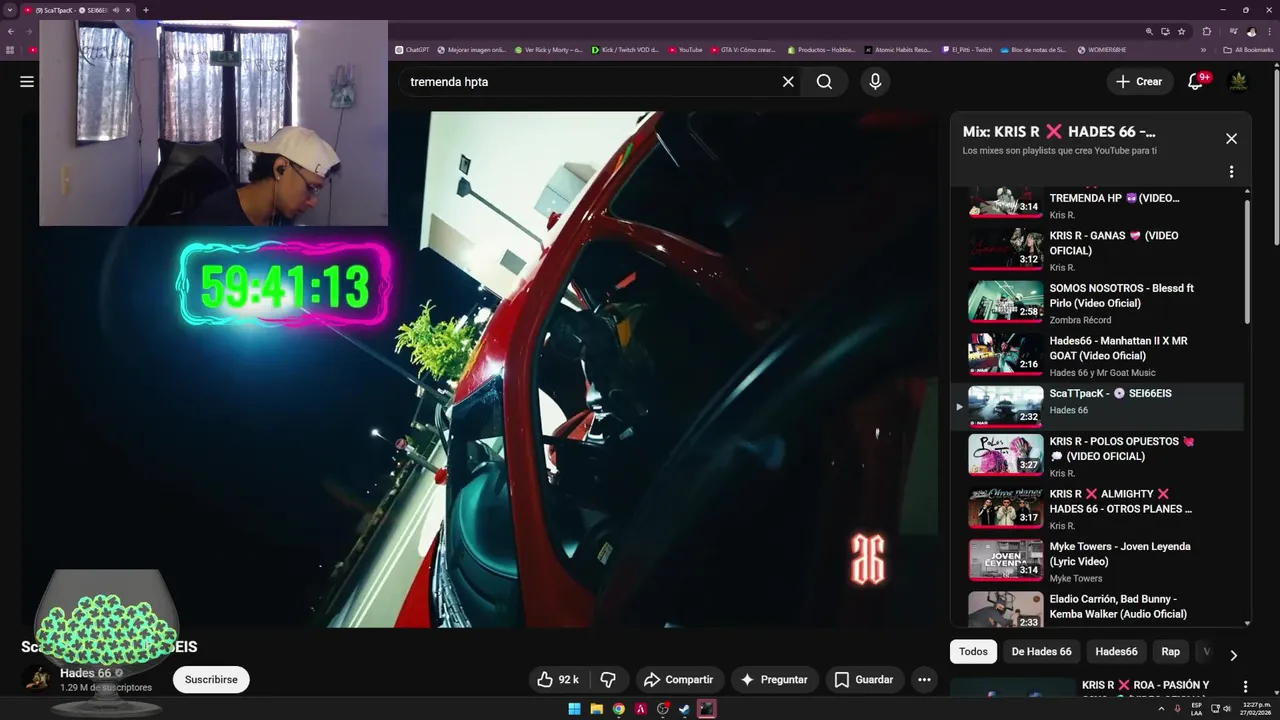This screenshot has height=720, width=1280.
Task: Open the tab search dropdown arrow
Action: coord(10,10)
